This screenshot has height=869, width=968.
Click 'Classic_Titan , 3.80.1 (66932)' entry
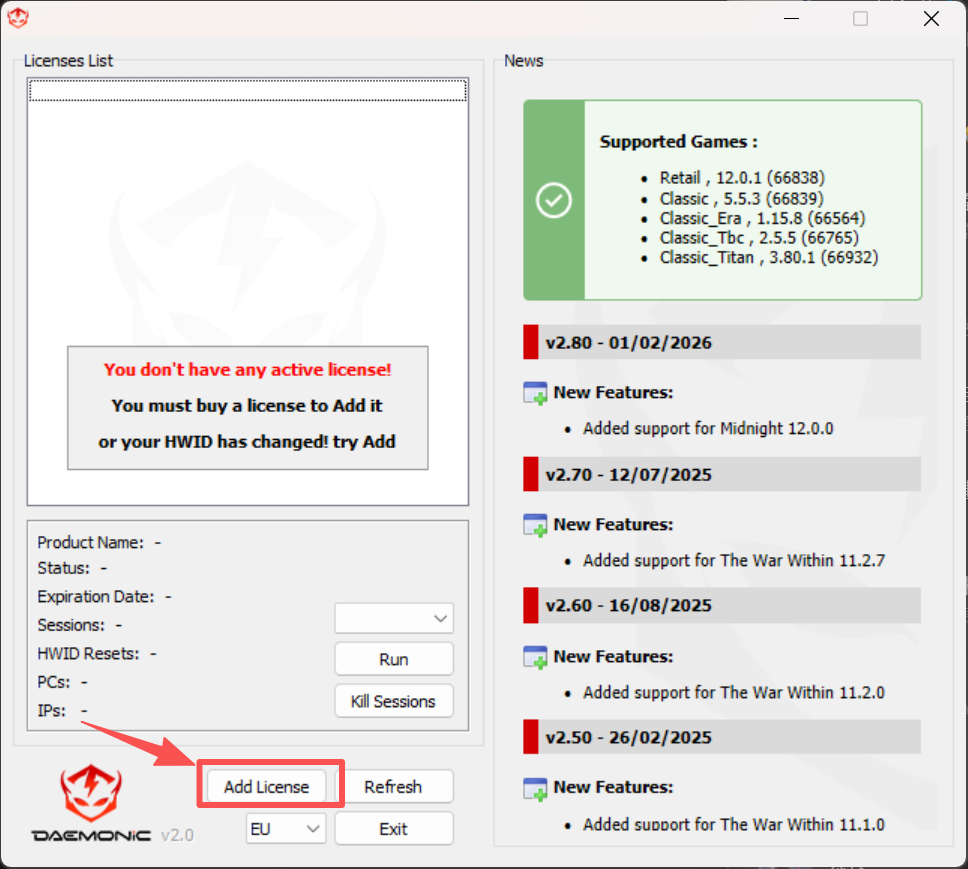(x=769, y=257)
